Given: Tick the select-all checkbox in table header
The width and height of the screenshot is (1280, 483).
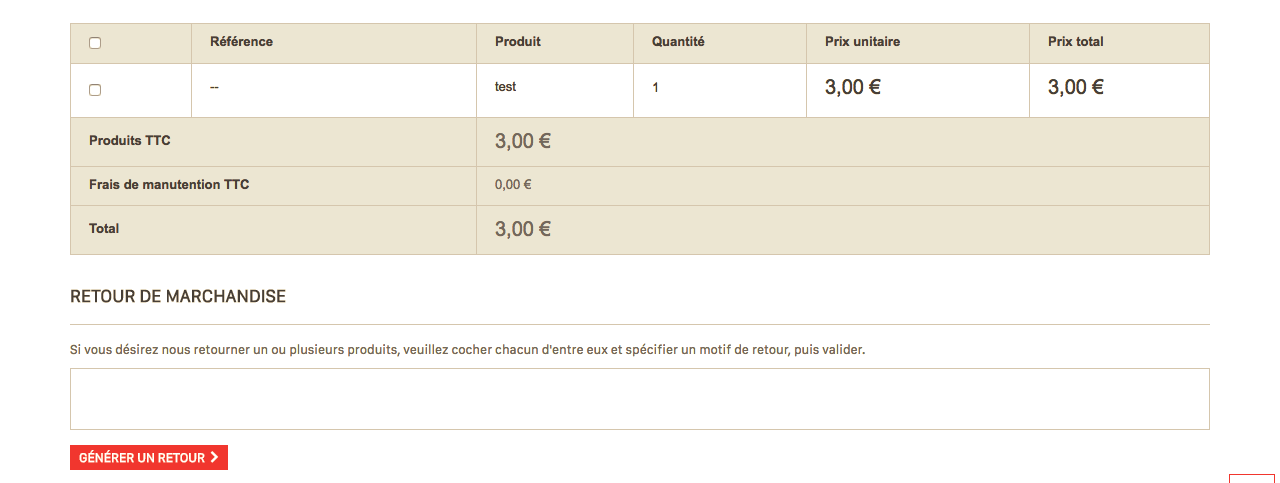Looking at the screenshot, I should tap(95, 43).
